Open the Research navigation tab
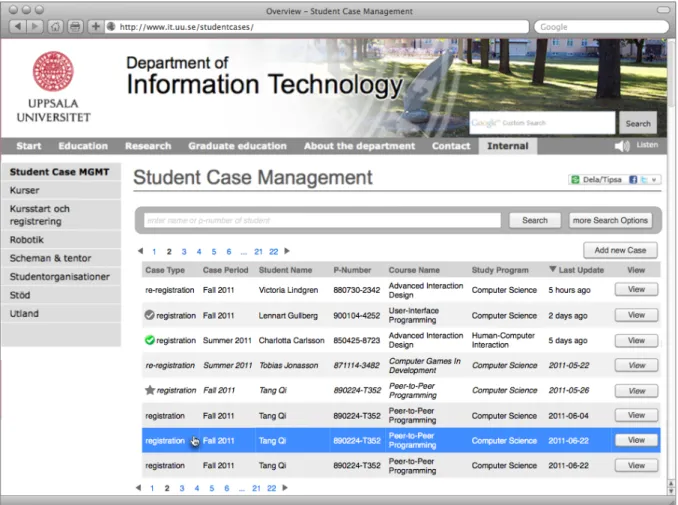The height and width of the screenshot is (505, 678). tap(148, 146)
